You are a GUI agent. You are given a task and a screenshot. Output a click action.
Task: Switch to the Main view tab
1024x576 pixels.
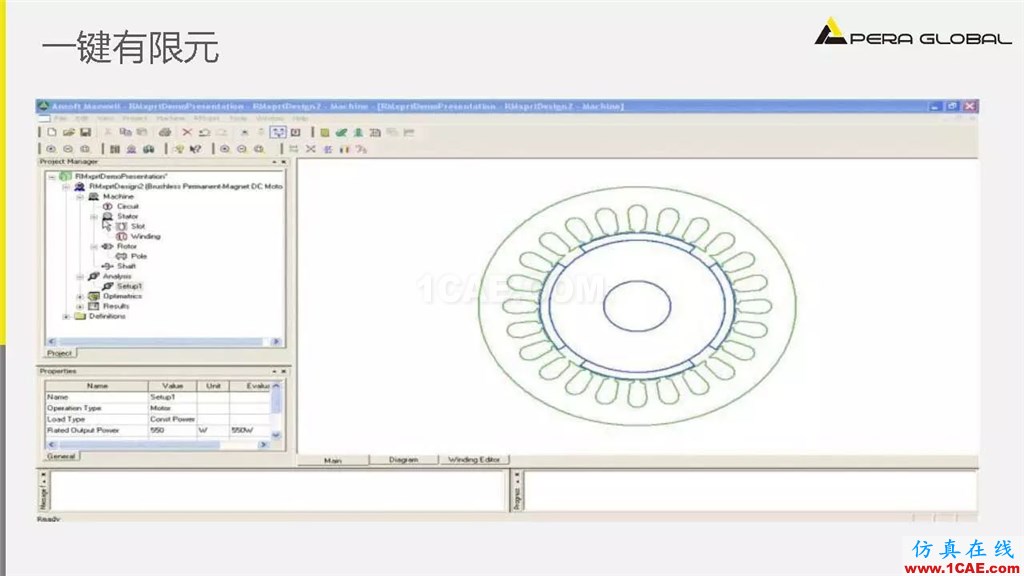click(333, 460)
